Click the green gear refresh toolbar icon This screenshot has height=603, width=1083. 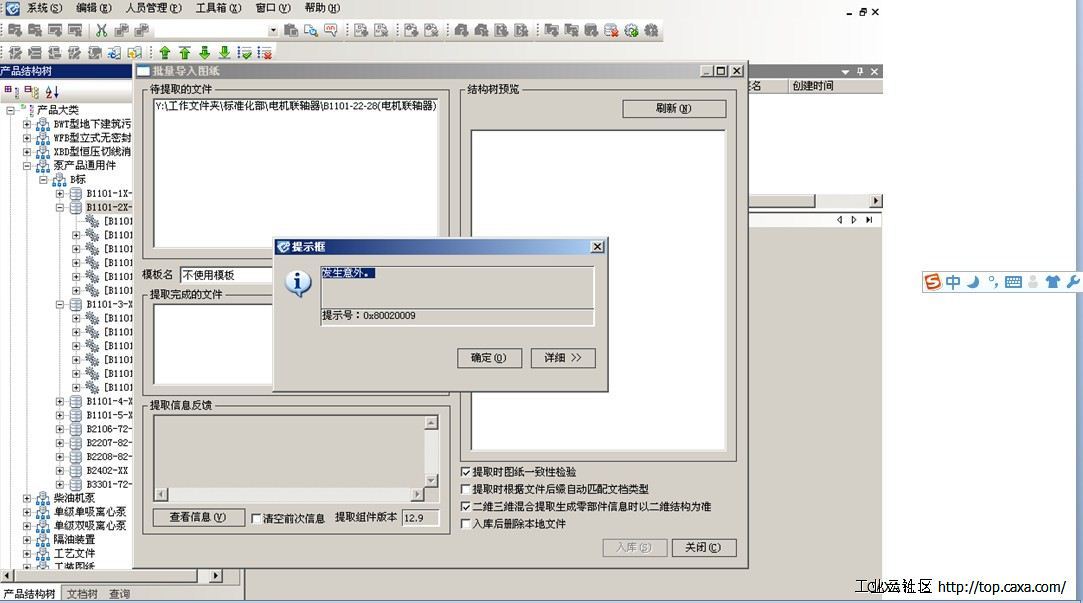(x=631, y=30)
